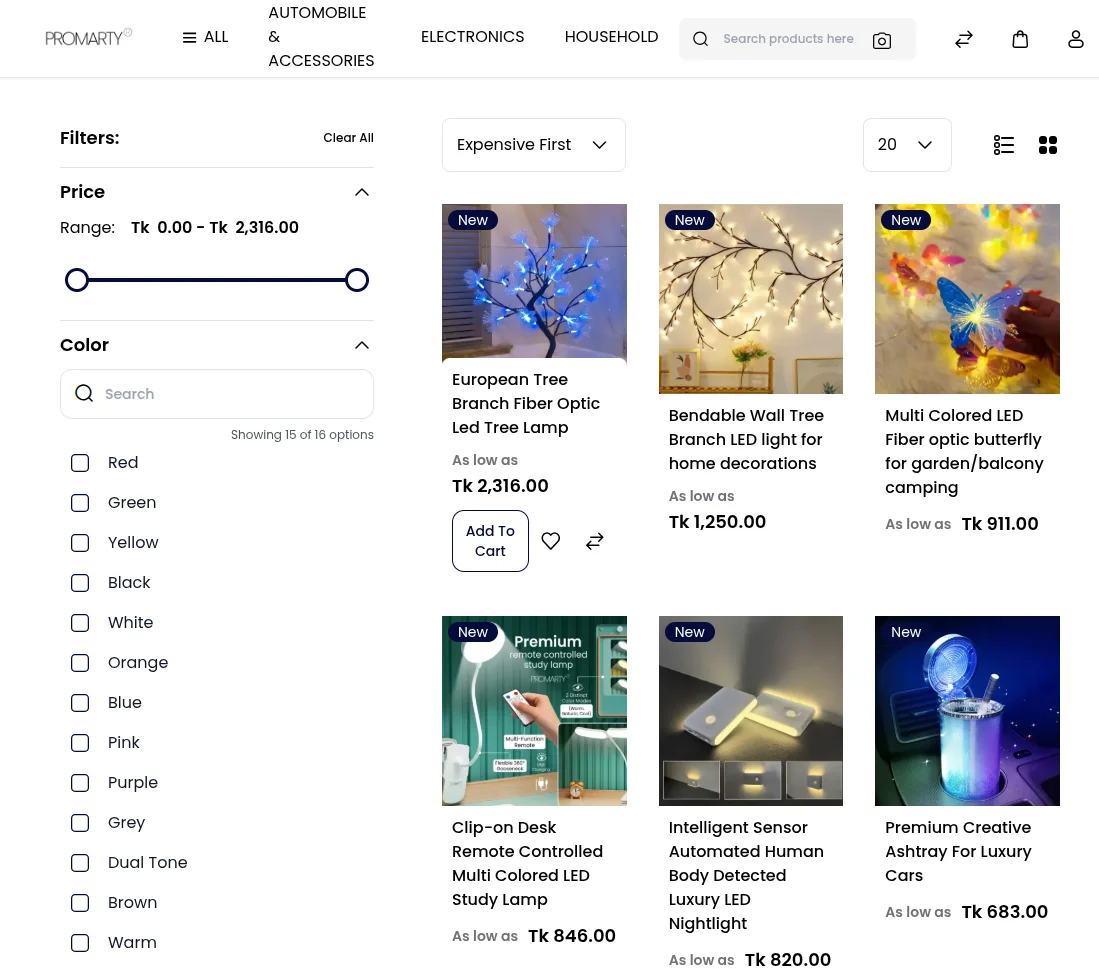
Task: Open the ALL hamburger menu
Action: [x=205, y=37]
